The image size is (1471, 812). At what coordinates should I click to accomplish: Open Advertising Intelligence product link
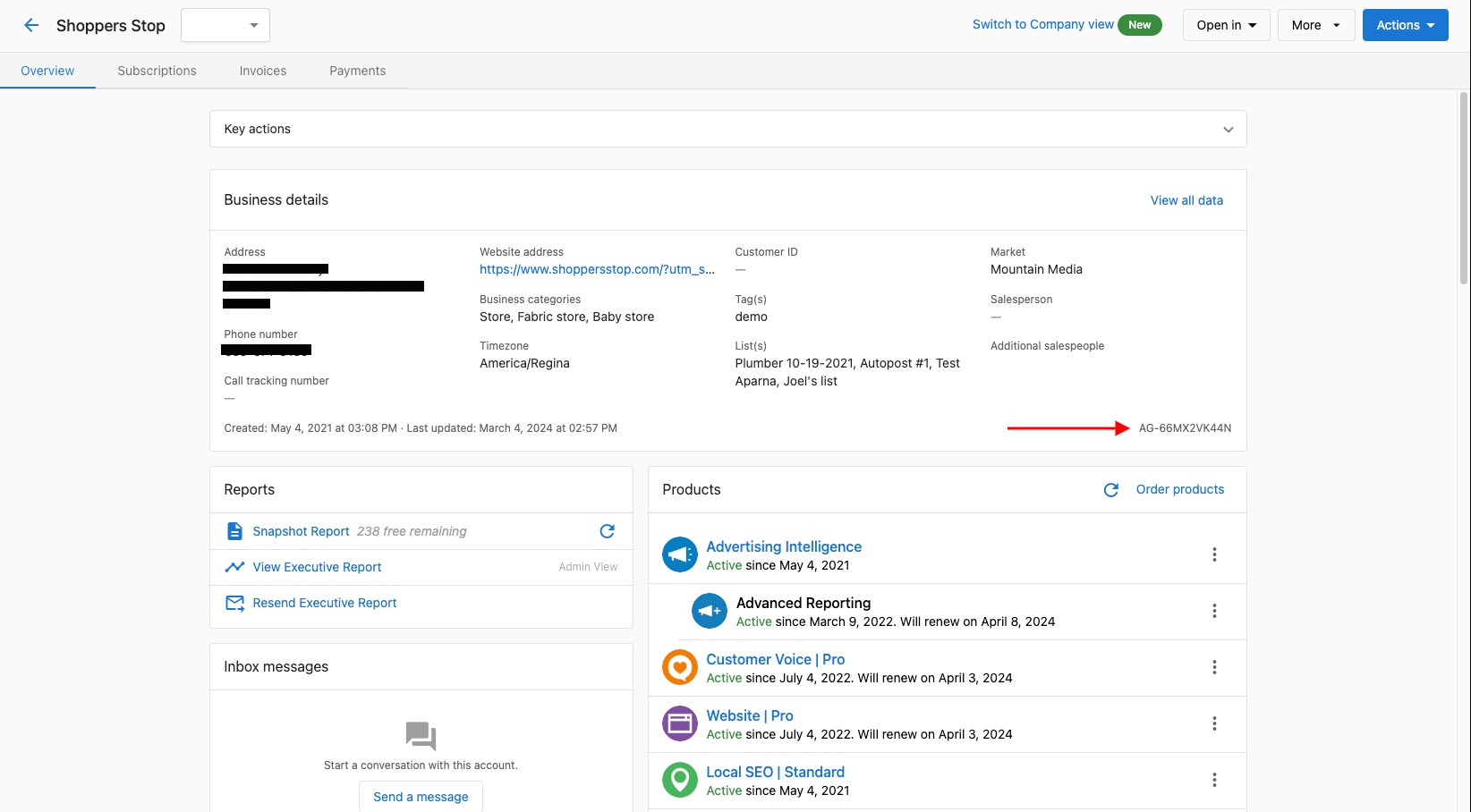784,546
